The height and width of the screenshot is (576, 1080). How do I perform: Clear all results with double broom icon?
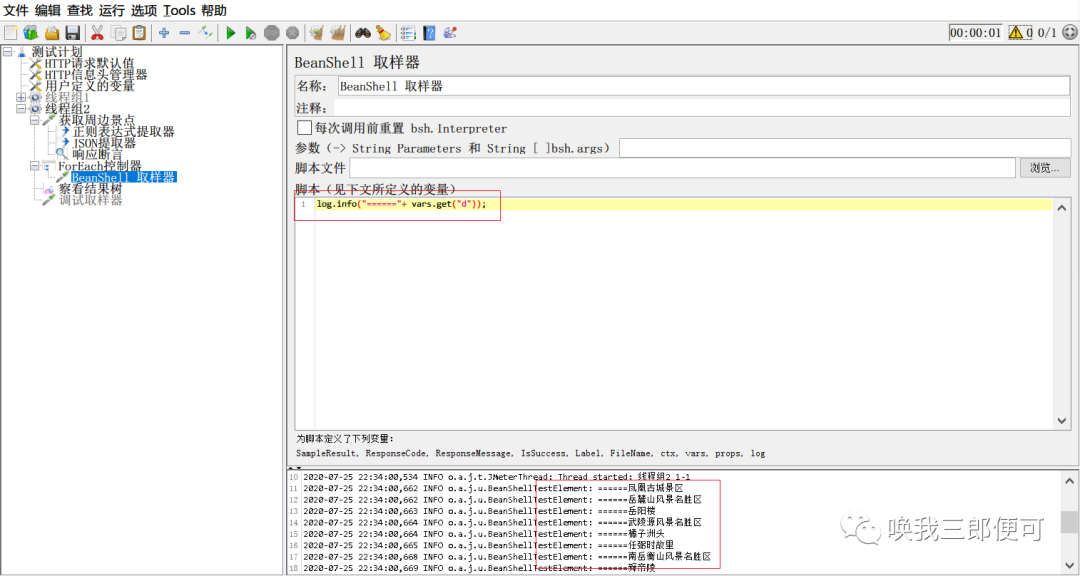pos(338,32)
